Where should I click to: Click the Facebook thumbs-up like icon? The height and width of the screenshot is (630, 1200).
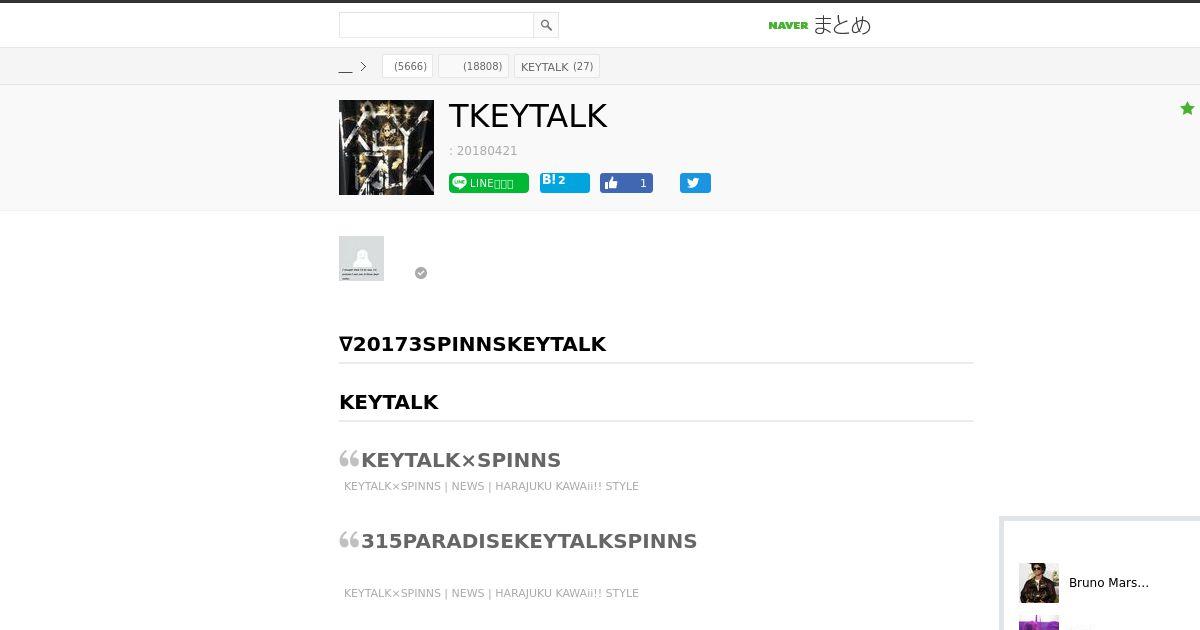click(612, 183)
